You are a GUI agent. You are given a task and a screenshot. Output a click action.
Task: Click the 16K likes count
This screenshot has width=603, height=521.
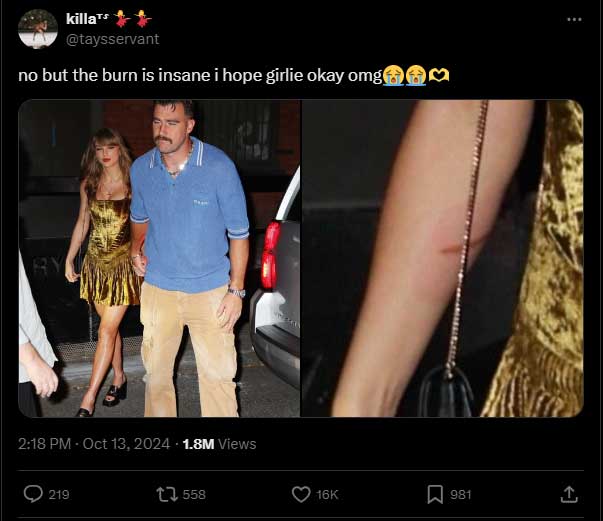click(328, 494)
